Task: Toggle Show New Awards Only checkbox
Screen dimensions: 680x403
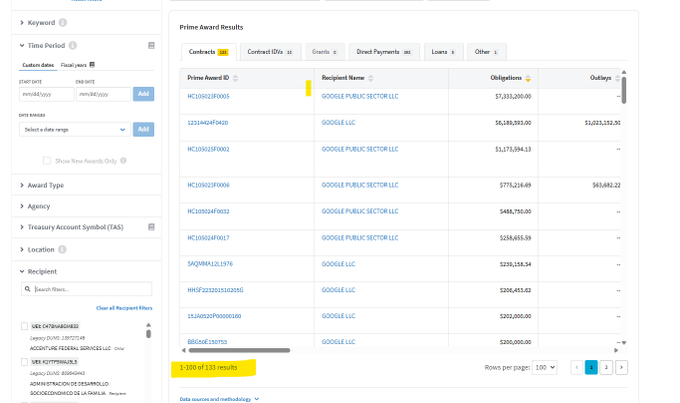Action: coord(46,160)
